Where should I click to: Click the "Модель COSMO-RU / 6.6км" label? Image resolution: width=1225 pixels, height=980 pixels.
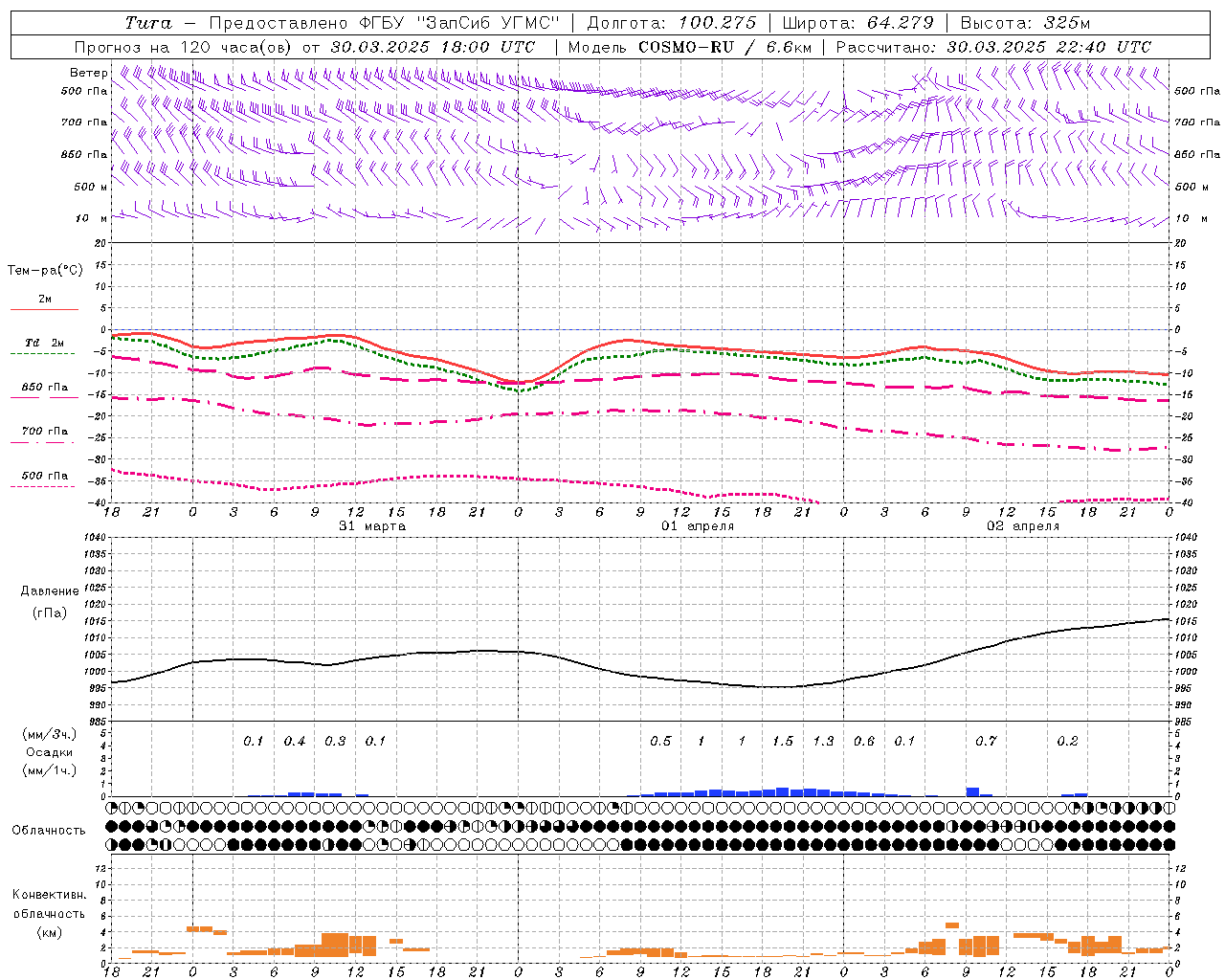tap(690, 47)
